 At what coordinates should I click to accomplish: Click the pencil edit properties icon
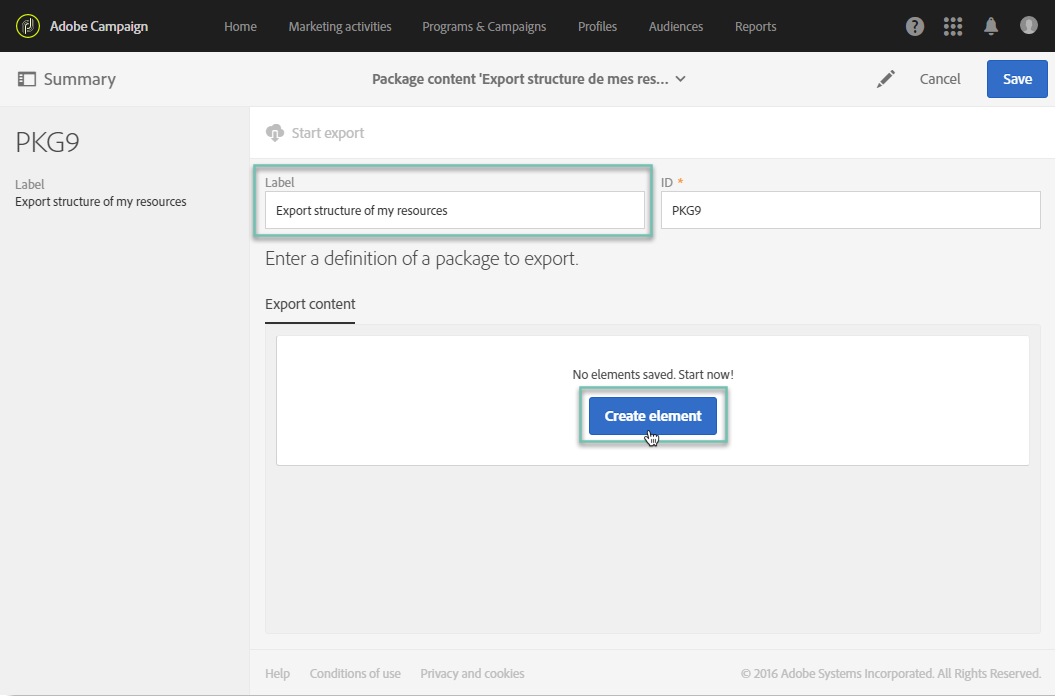[886, 79]
